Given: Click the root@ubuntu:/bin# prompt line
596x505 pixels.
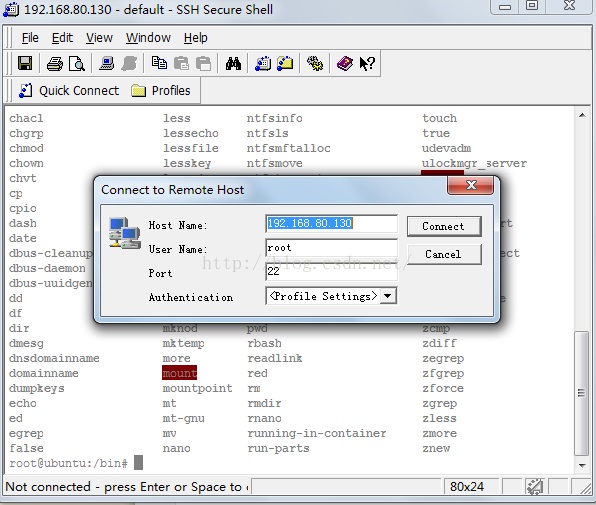Looking at the screenshot, I should (68, 464).
